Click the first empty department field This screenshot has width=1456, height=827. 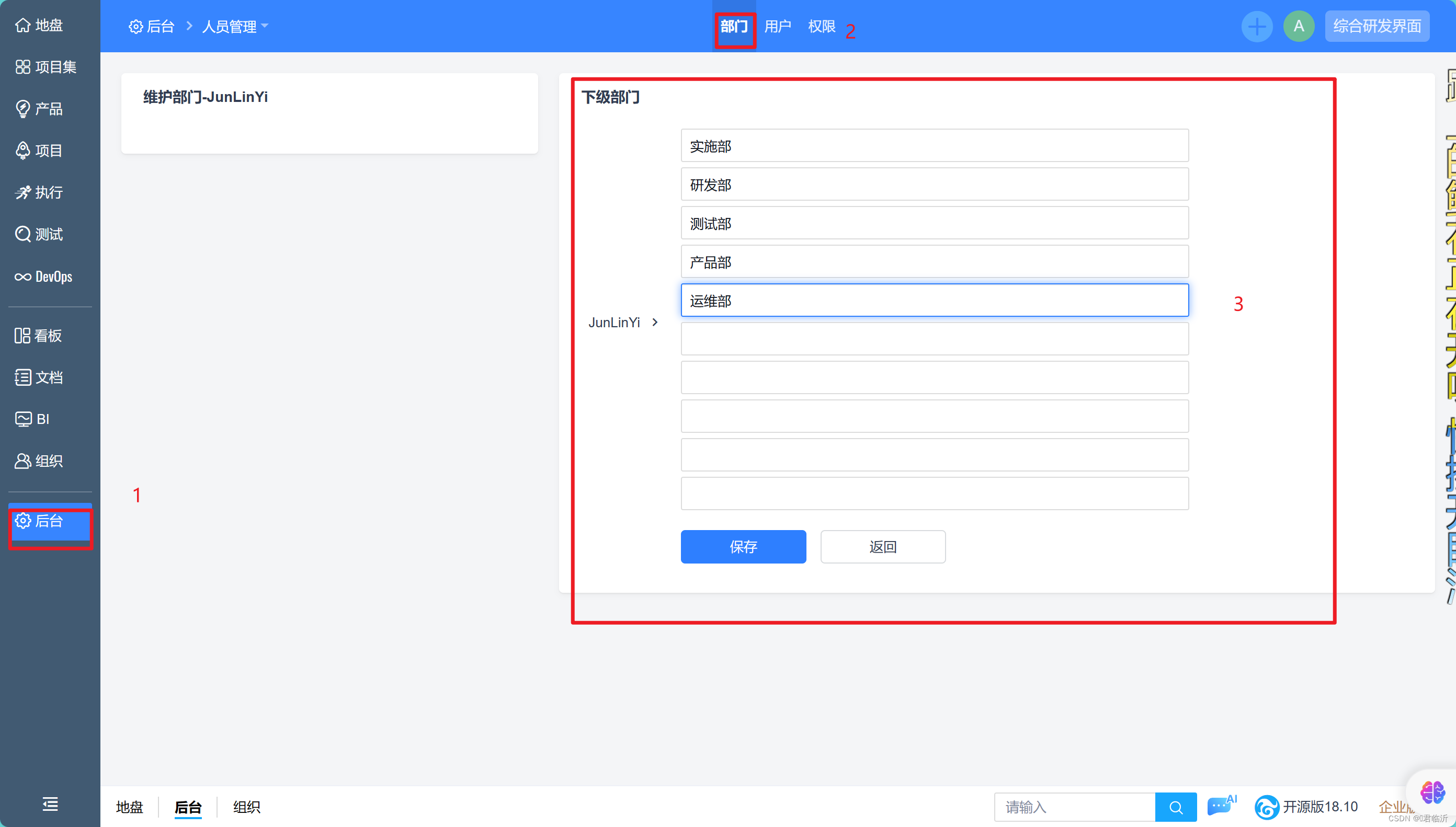[934, 339]
